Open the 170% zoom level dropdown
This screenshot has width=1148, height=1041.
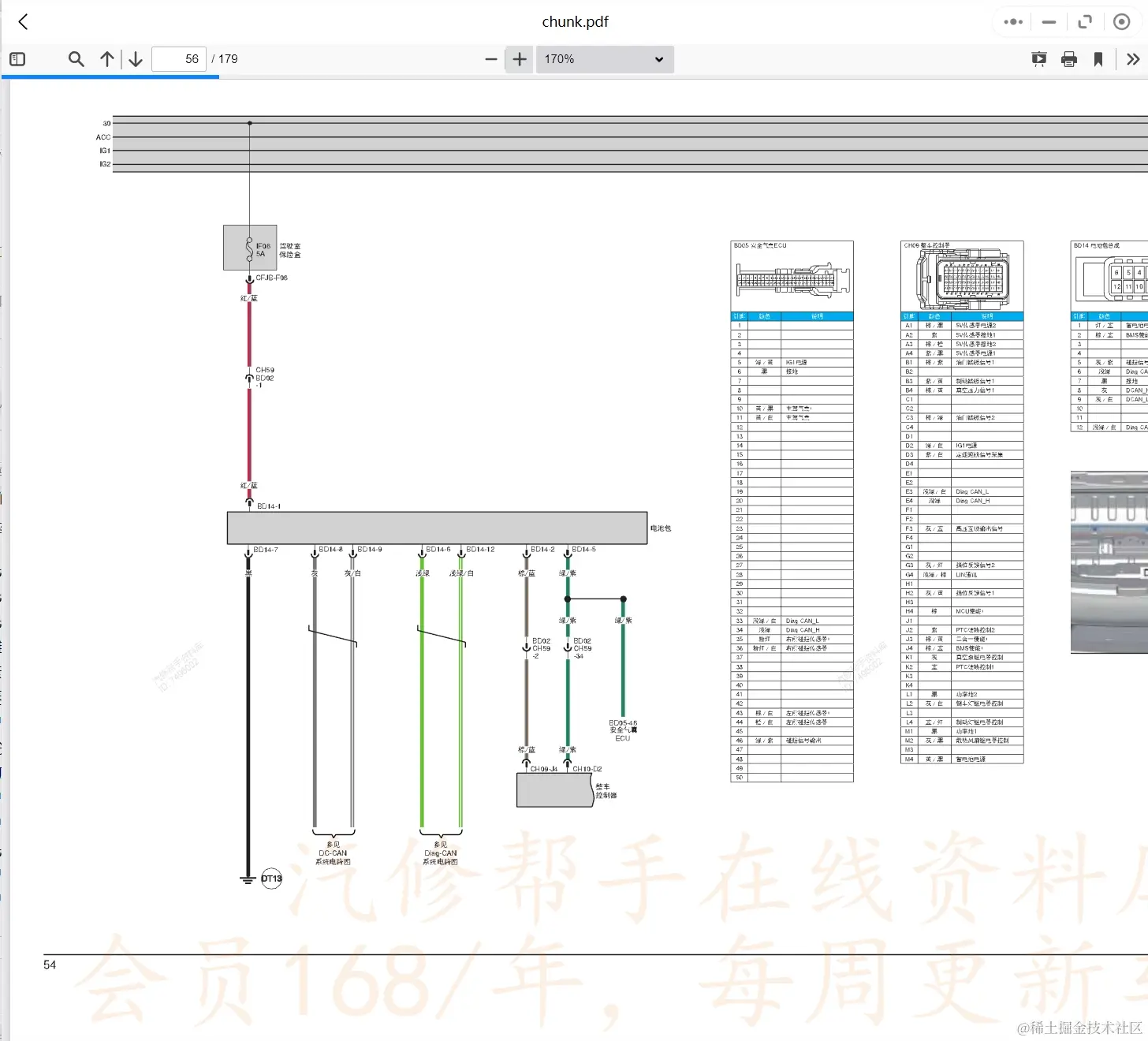(604, 59)
